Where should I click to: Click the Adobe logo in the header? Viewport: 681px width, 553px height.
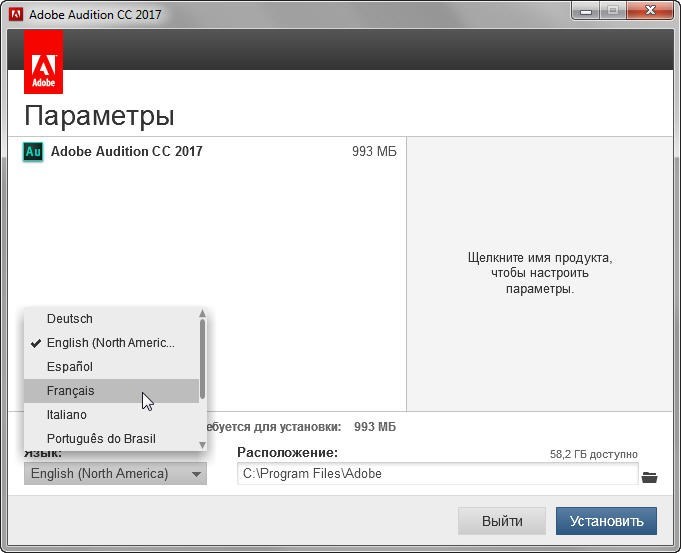43,62
